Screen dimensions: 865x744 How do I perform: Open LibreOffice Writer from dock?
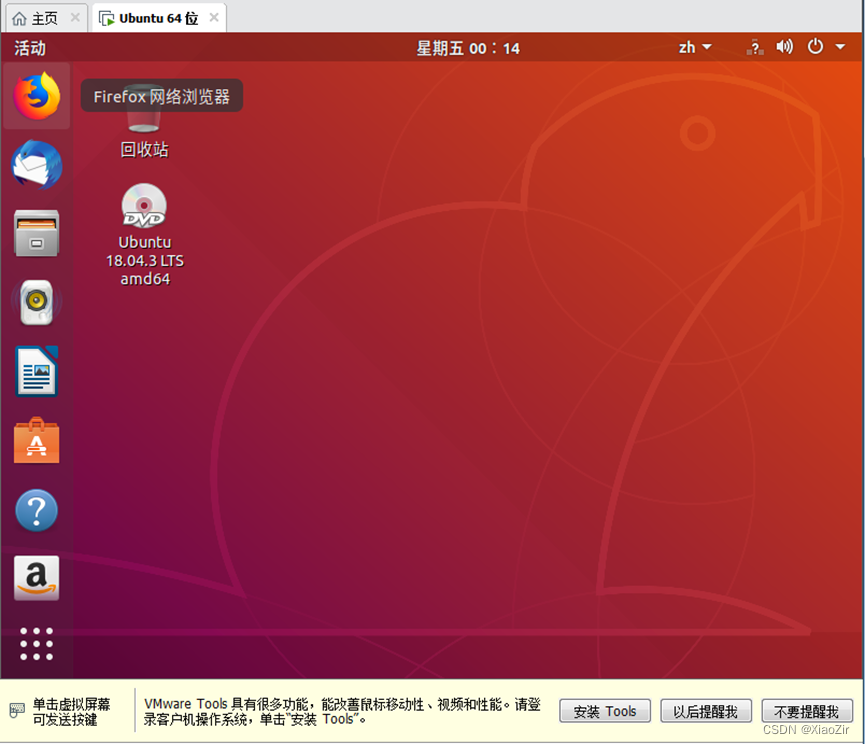coord(36,371)
